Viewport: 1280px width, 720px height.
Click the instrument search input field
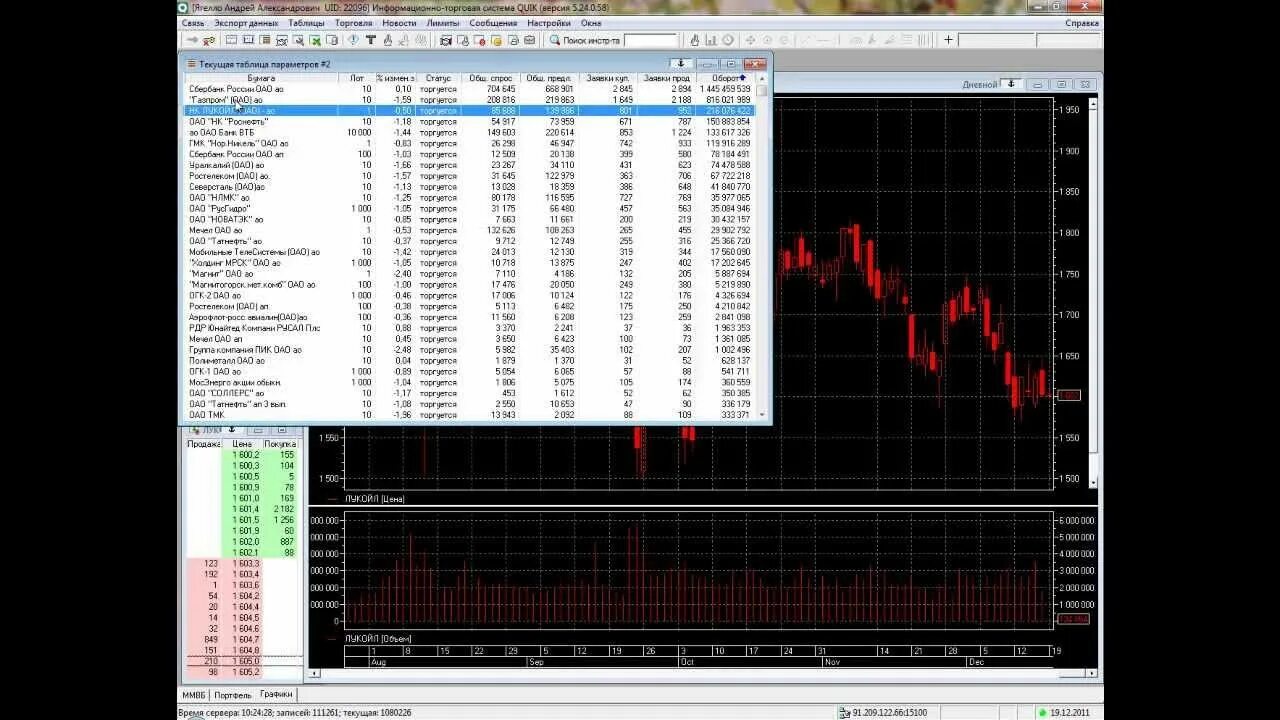click(x=650, y=40)
